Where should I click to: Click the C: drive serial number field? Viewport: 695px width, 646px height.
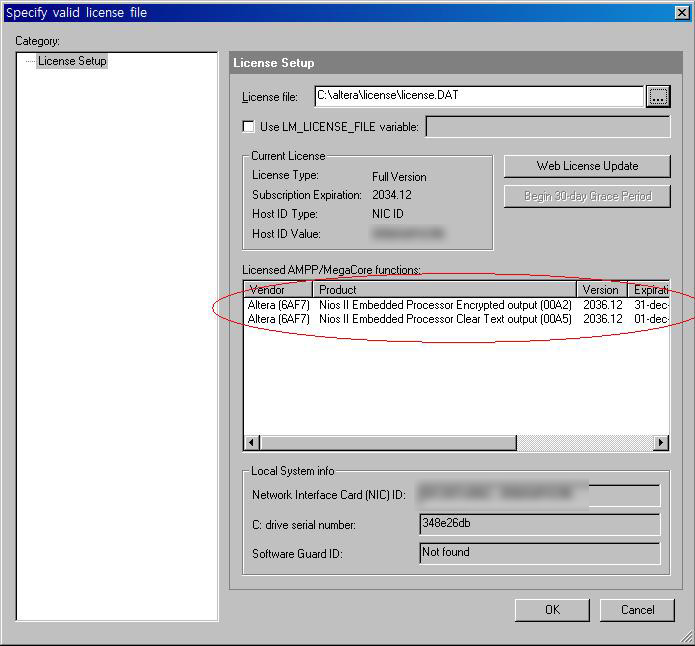tap(539, 525)
